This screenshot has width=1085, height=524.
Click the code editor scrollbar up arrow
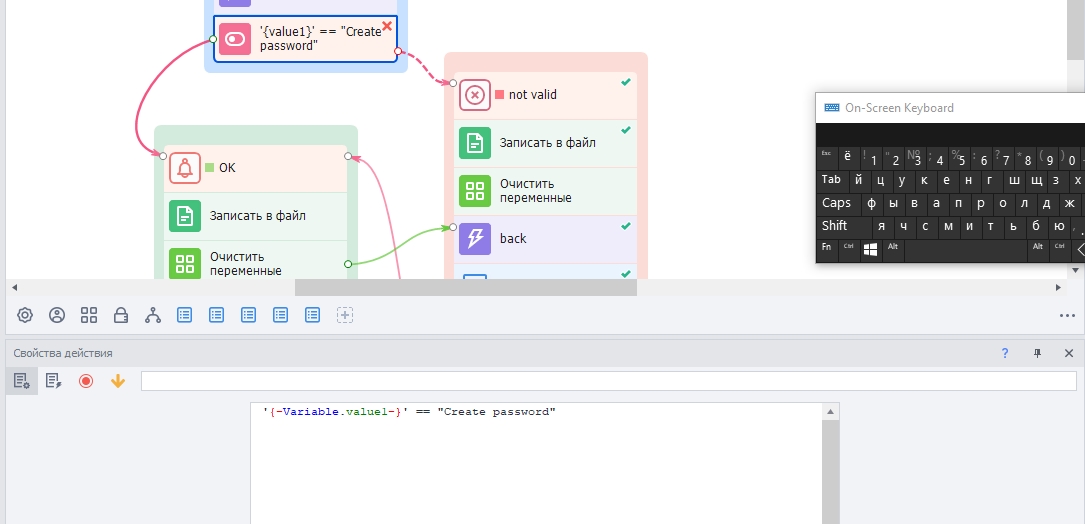[x=830, y=412]
